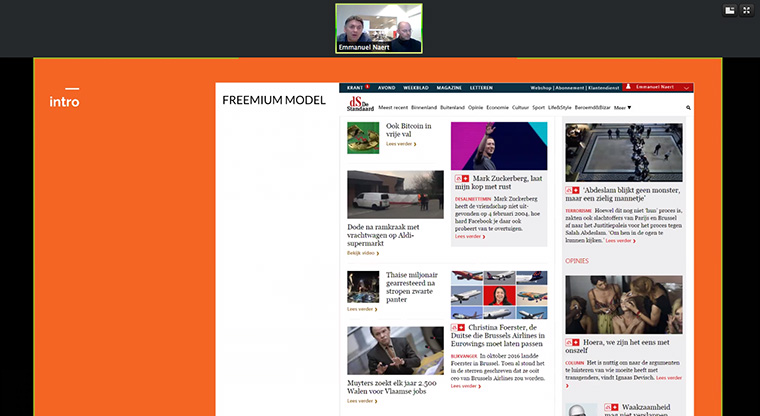This screenshot has height=416, width=760.
Task: Click the COLUMN category label
Action: tap(574, 363)
